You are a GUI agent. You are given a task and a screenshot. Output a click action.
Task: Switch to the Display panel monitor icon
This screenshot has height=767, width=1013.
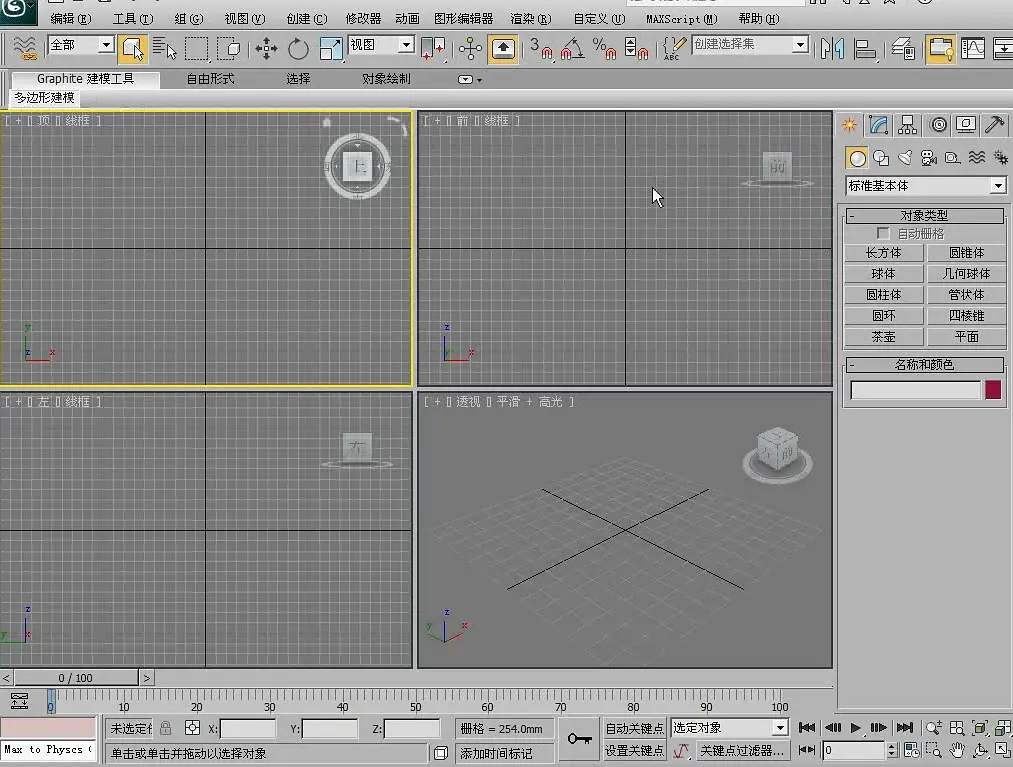[x=966, y=125]
